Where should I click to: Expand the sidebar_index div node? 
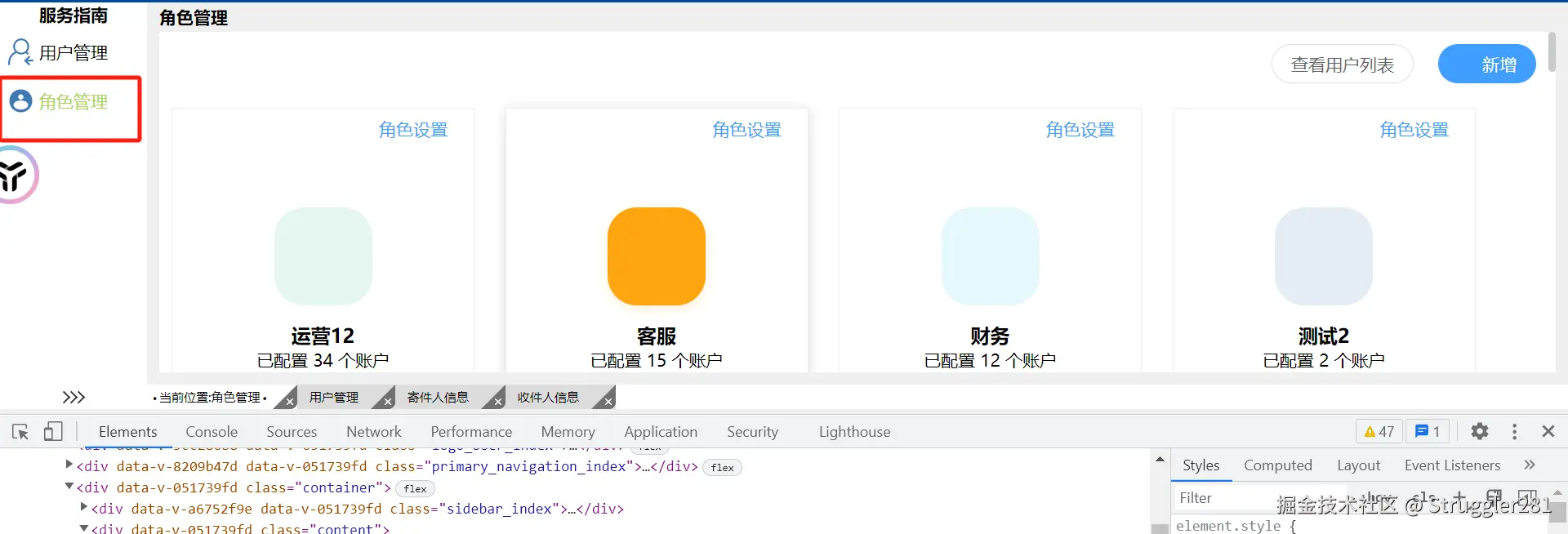[x=83, y=507]
